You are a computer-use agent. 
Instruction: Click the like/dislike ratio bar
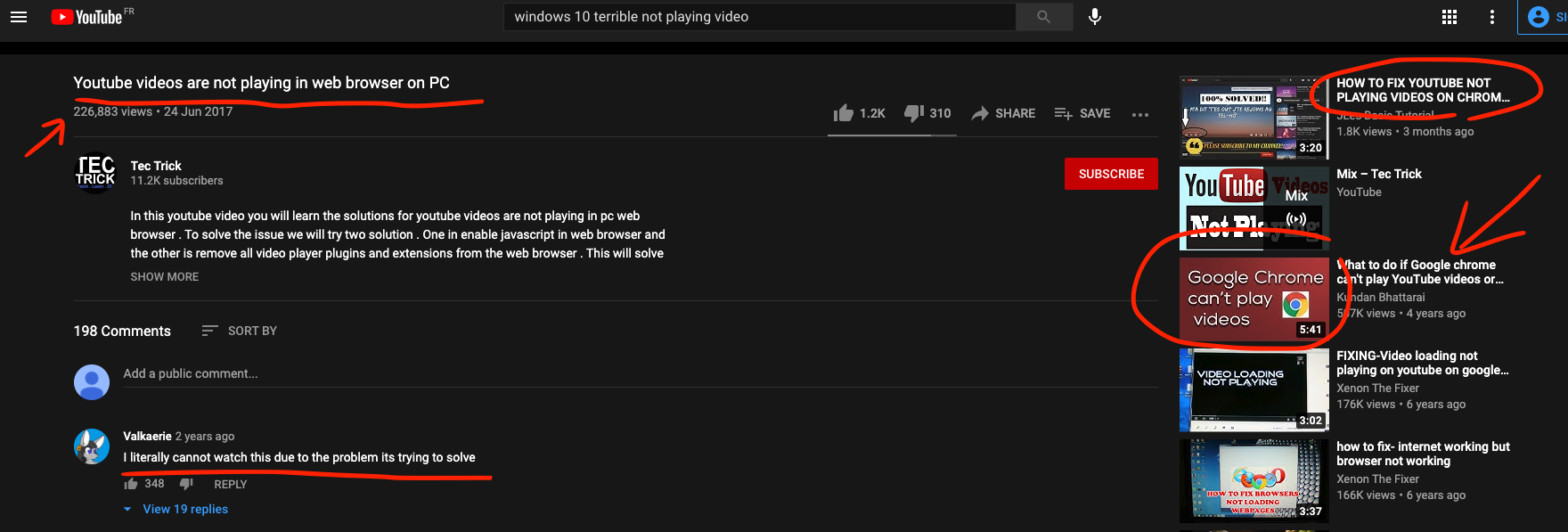(x=892, y=135)
